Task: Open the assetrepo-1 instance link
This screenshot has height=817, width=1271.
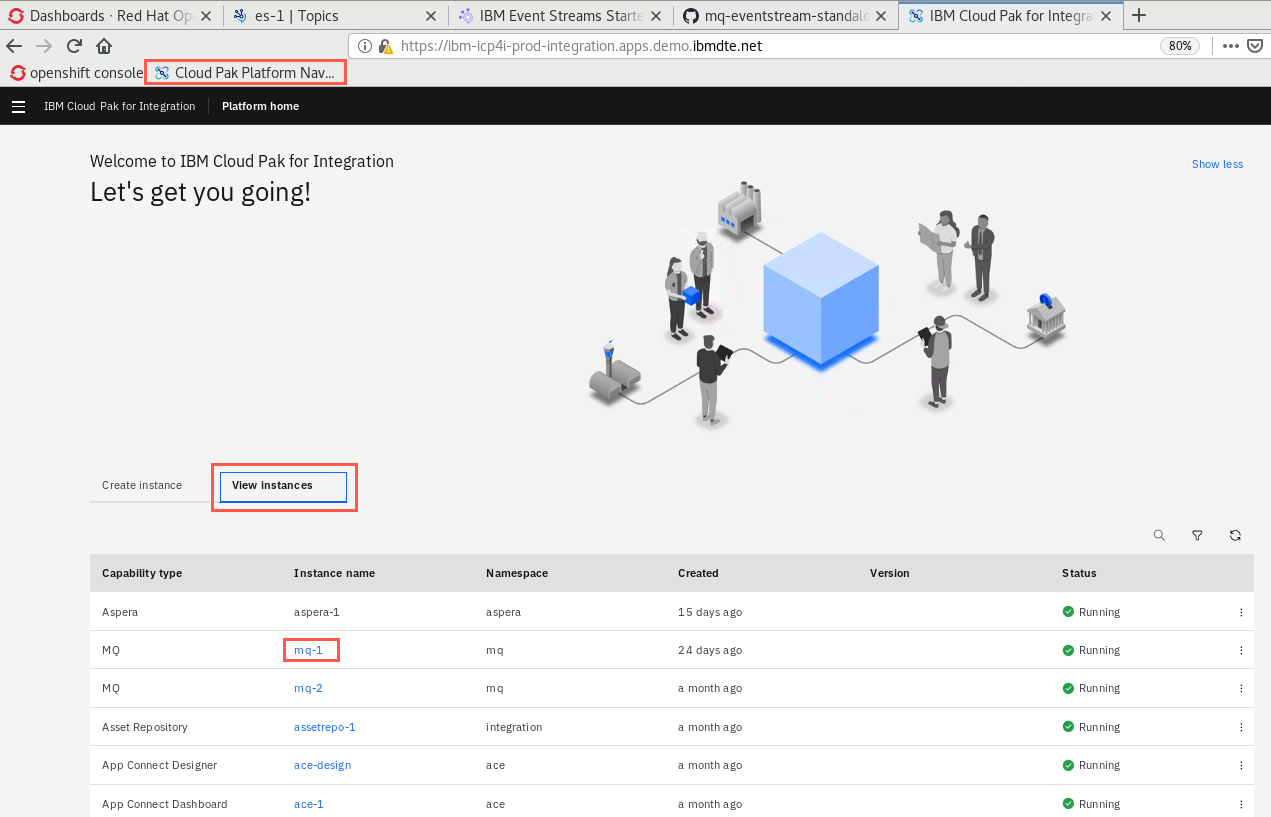Action: tap(325, 727)
